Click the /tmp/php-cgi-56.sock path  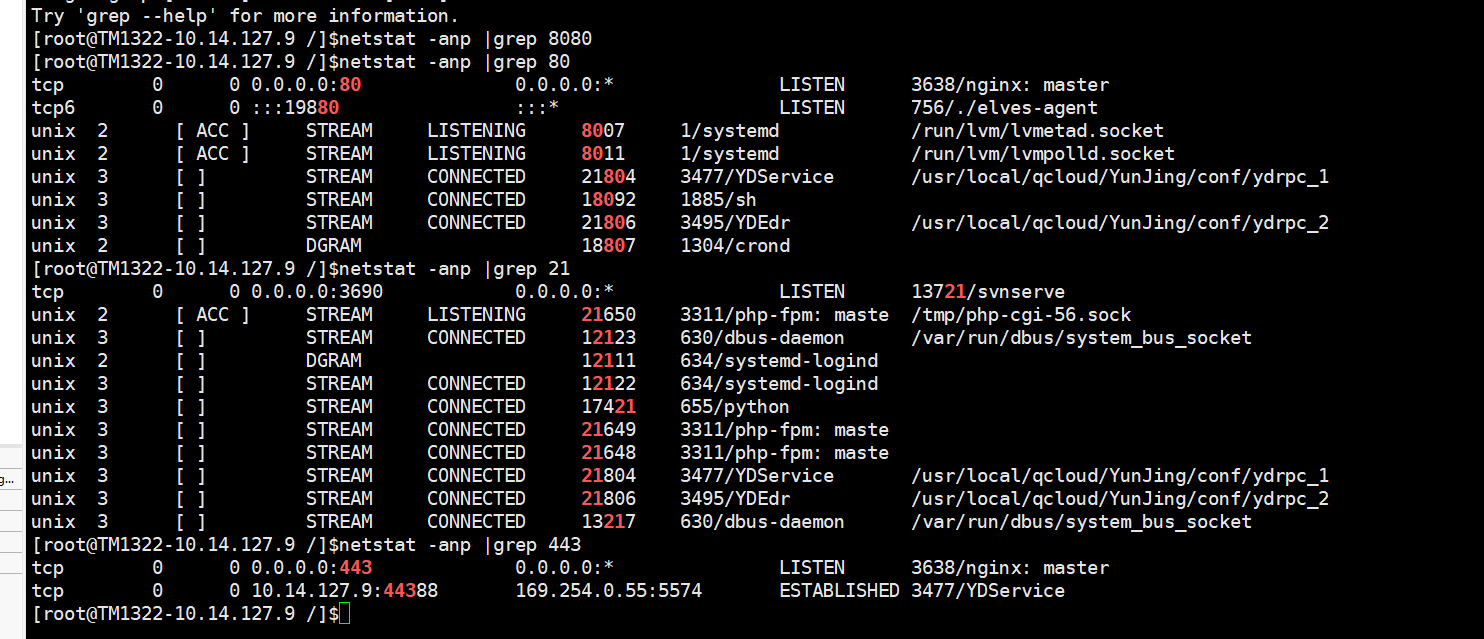[1021, 315]
